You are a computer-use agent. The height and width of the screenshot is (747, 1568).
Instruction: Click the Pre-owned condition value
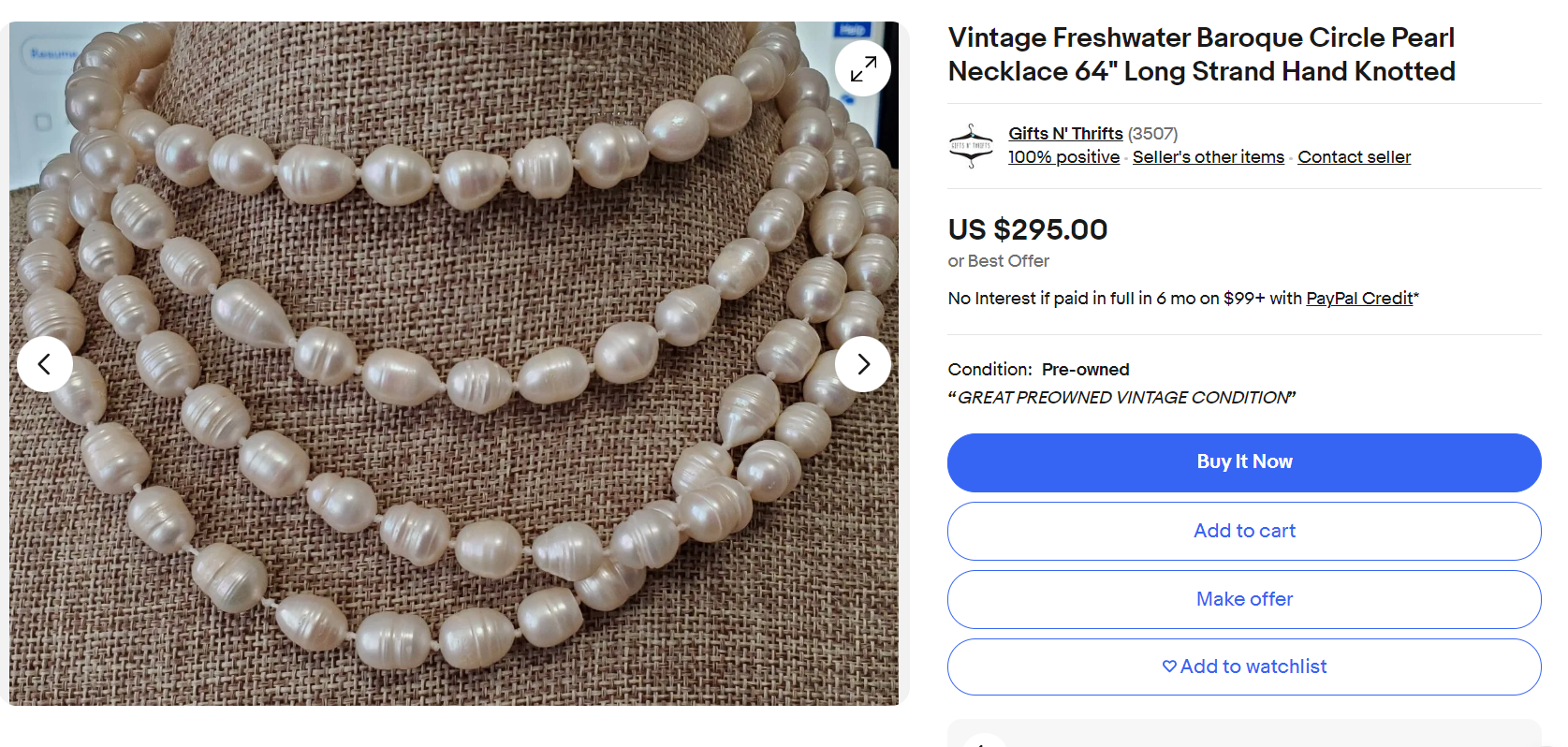tap(1085, 370)
